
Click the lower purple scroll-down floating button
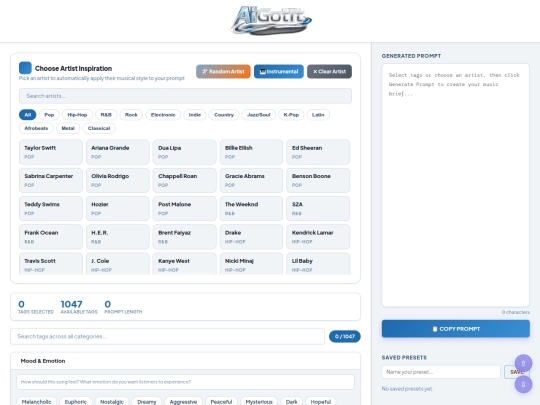(x=523, y=384)
